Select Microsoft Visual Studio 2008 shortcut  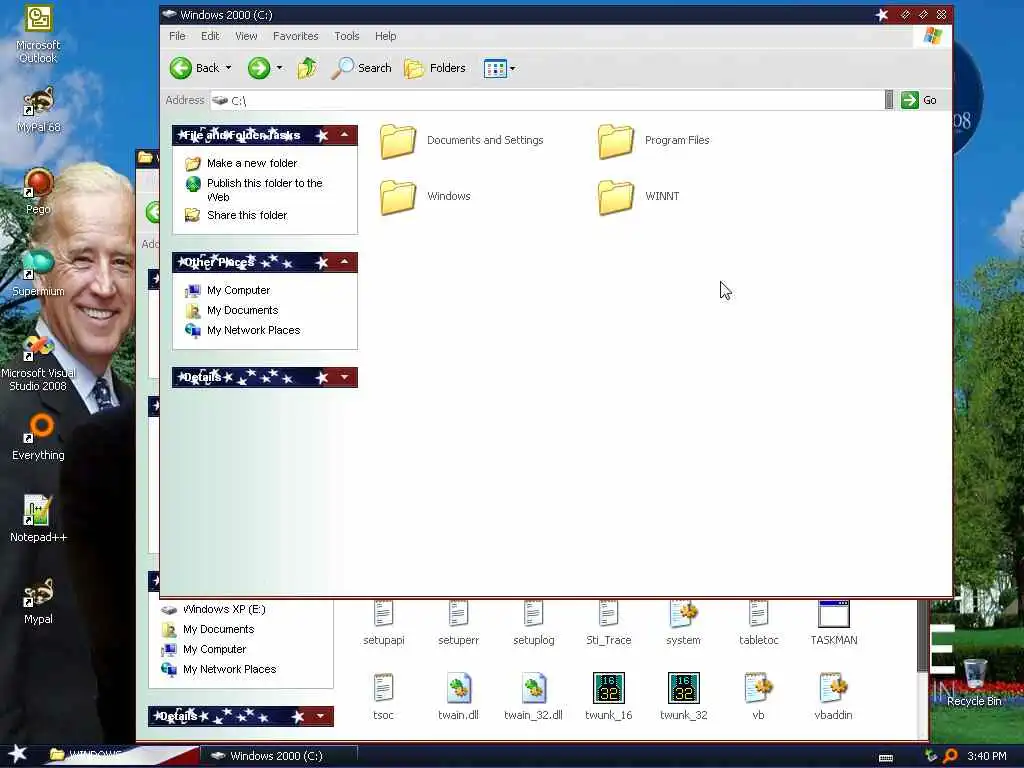click(38, 362)
